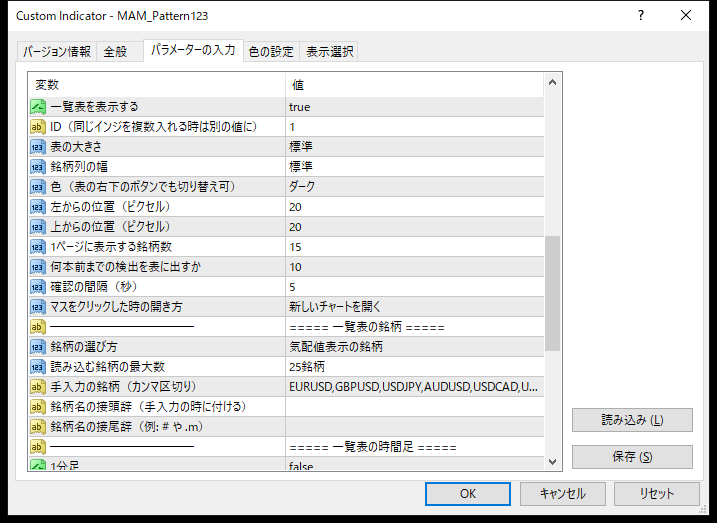Edit the 確認の間隔 value 5

coord(415,287)
